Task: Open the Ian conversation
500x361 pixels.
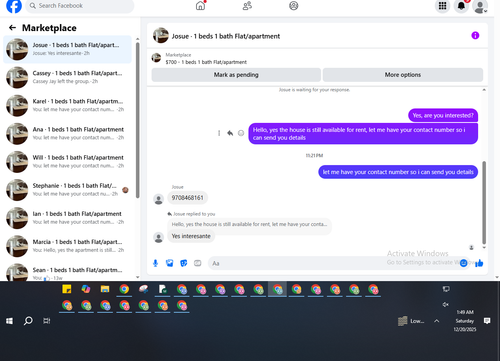Action: click(x=67, y=218)
